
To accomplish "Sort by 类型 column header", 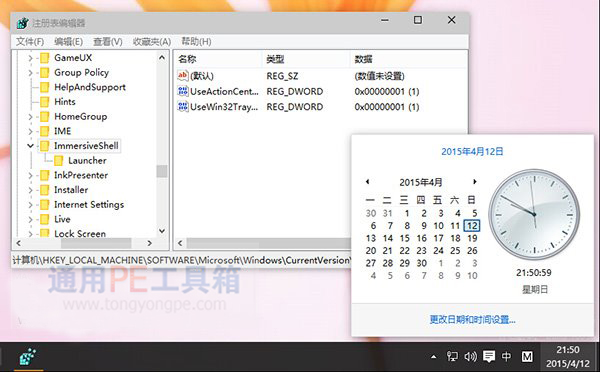I will pos(306,59).
